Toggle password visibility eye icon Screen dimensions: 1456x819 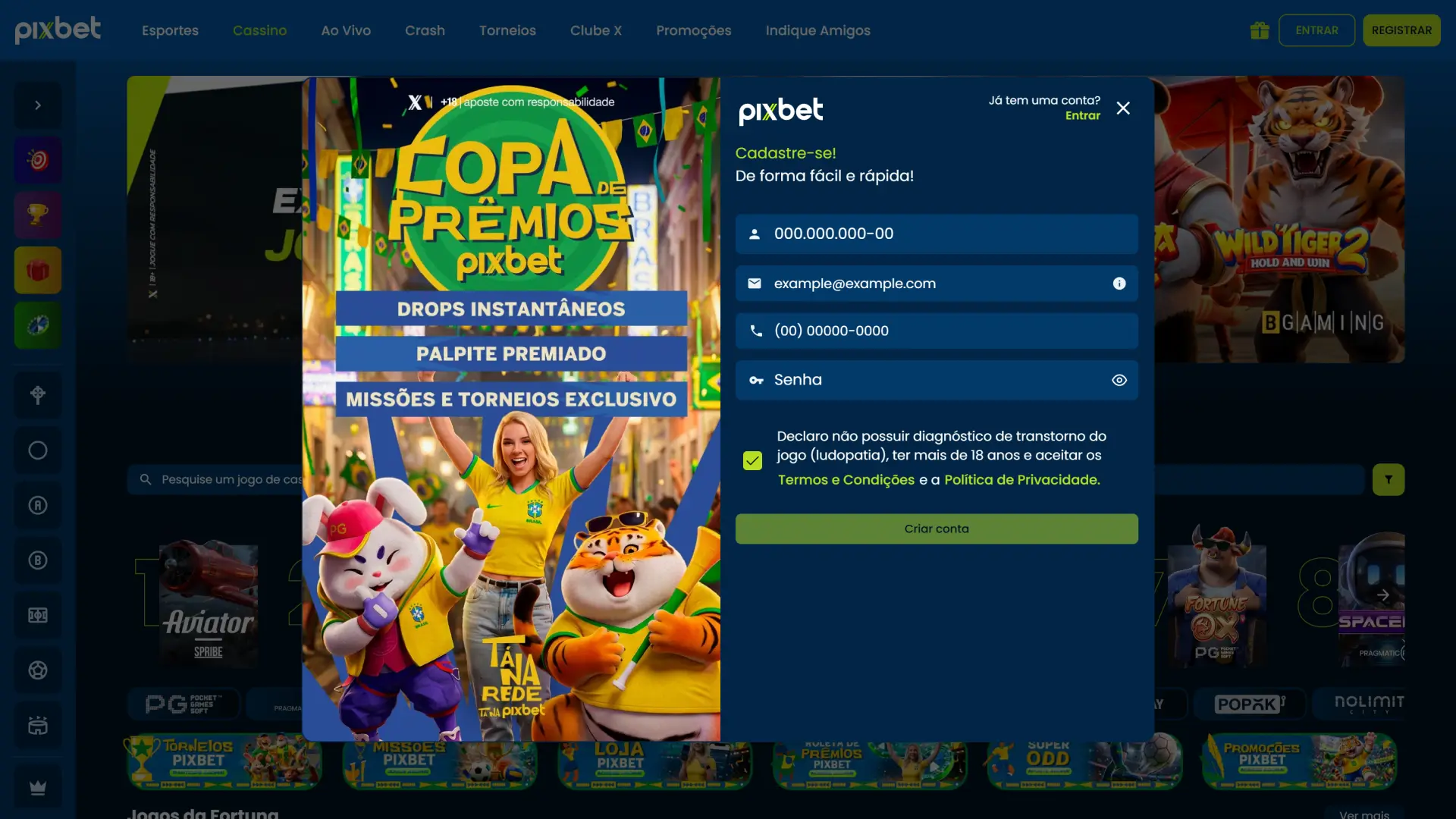click(1119, 380)
